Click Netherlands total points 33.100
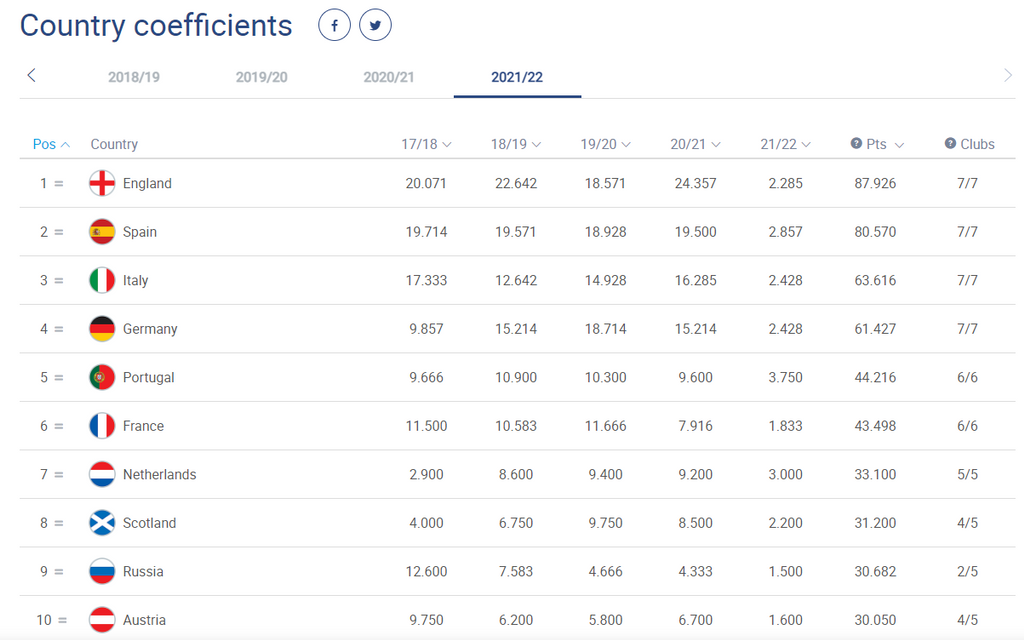The height and width of the screenshot is (640, 1024). tap(875, 474)
